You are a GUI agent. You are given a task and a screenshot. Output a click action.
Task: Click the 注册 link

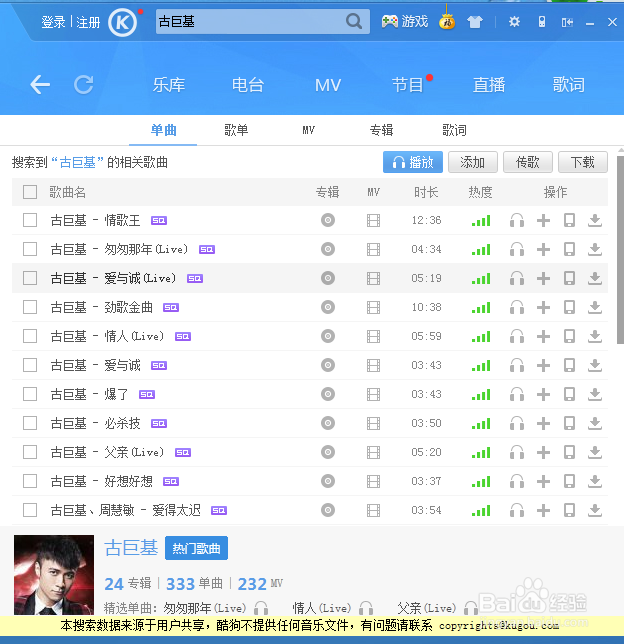coord(88,22)
